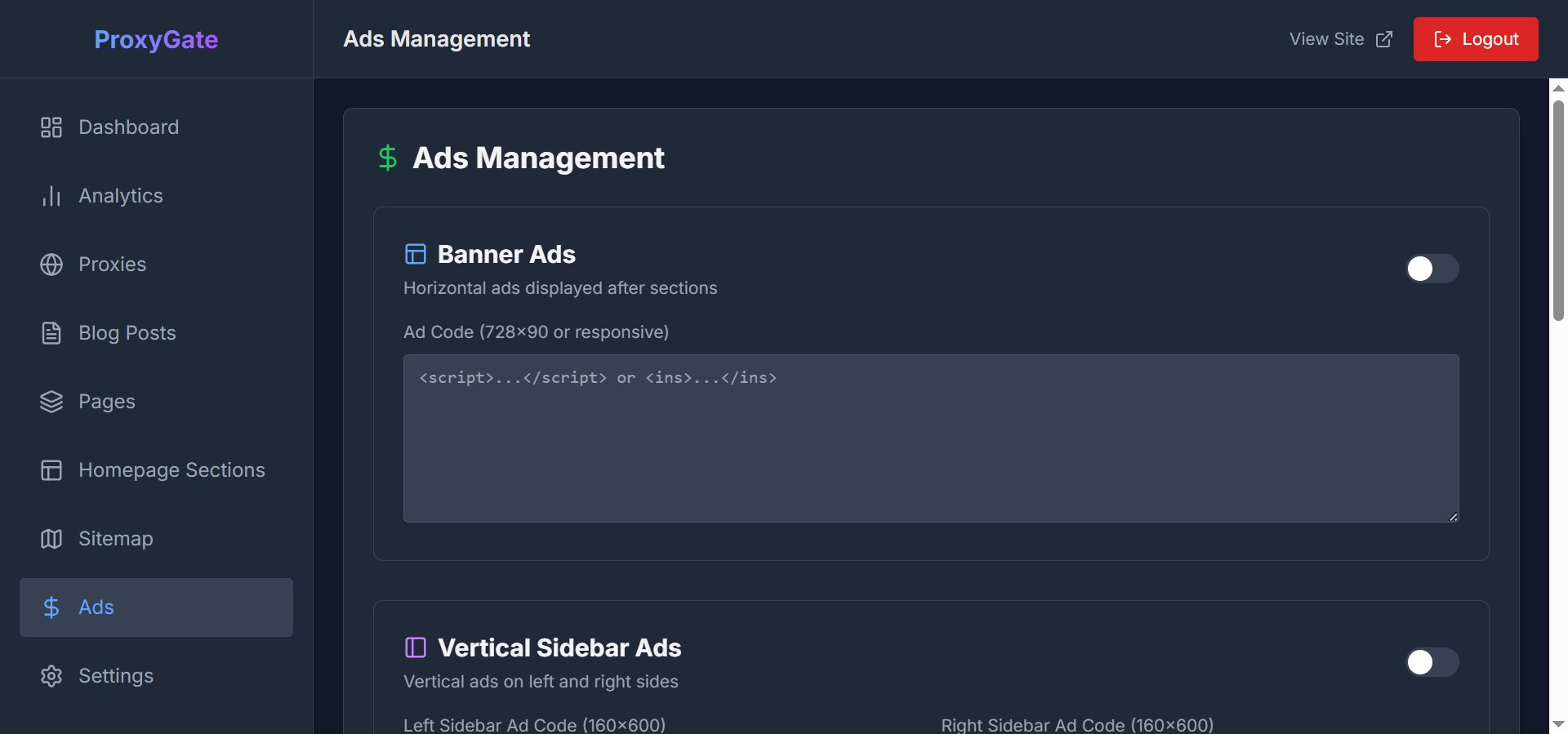Click the Analytics bar chart icon
Viewport: 1568px width, 734px height.
[x=51, y=196]
